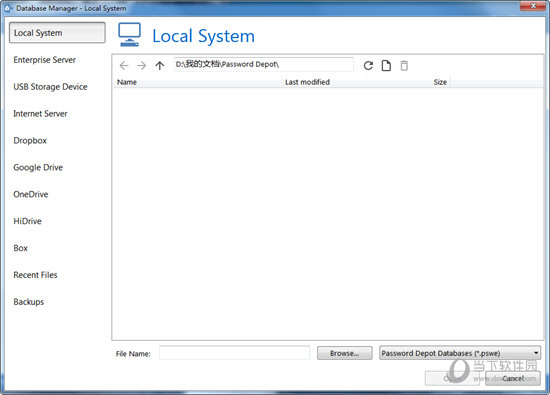Viewport: 550px width, 395px height.
Task: Sort files by Last modified column
Action: (x=323, y=82)
